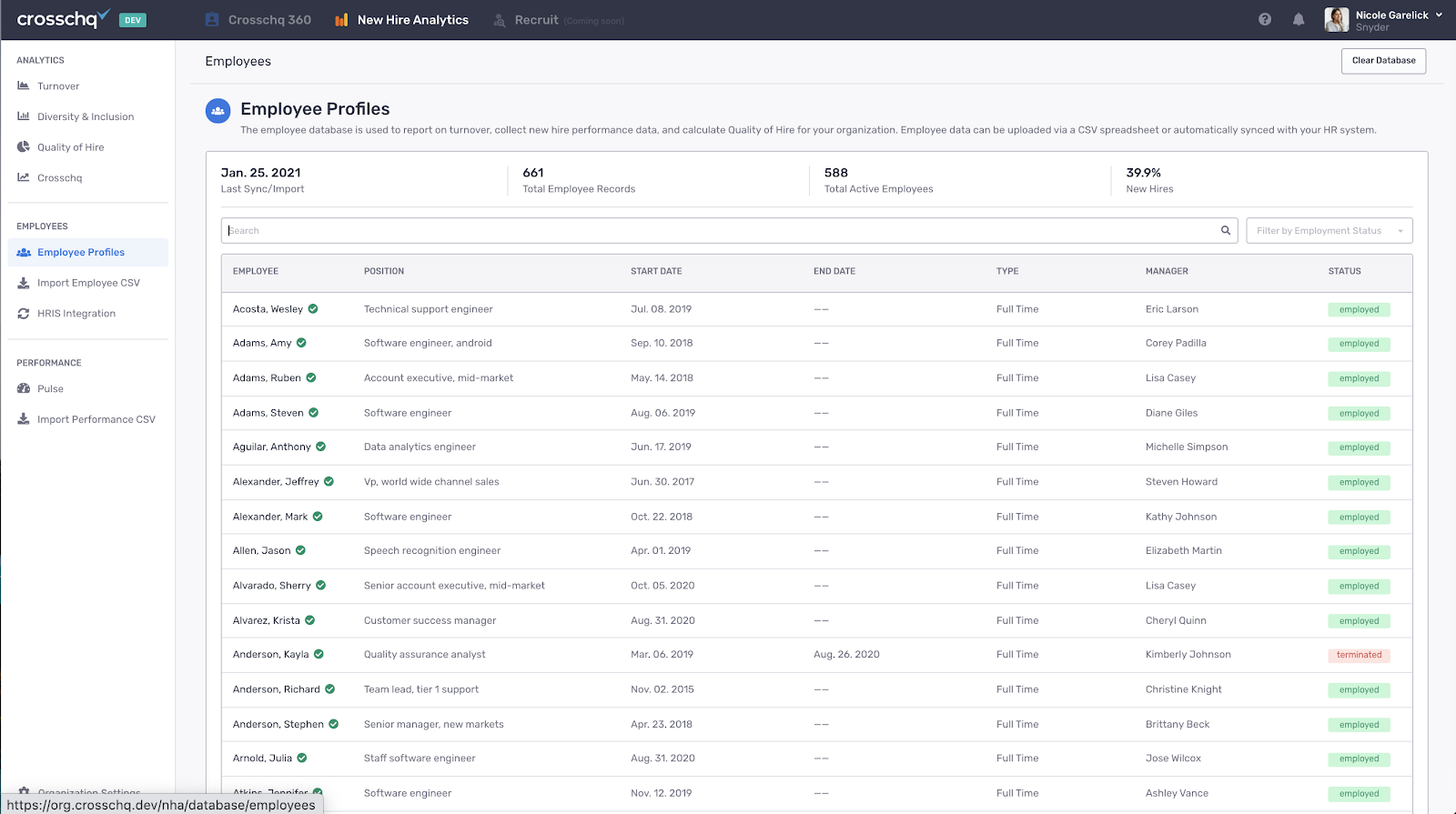This screenshot has width=1456, height=814.
Task: Go to HRIS Integration
Action: pyautogui.click(x=76, y=314)
